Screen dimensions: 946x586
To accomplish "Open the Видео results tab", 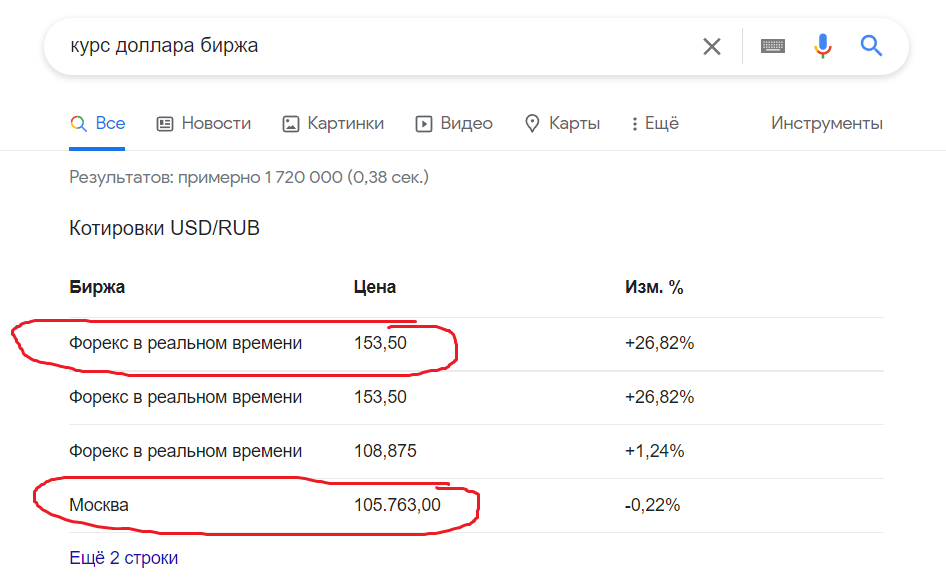I will 454,124.
